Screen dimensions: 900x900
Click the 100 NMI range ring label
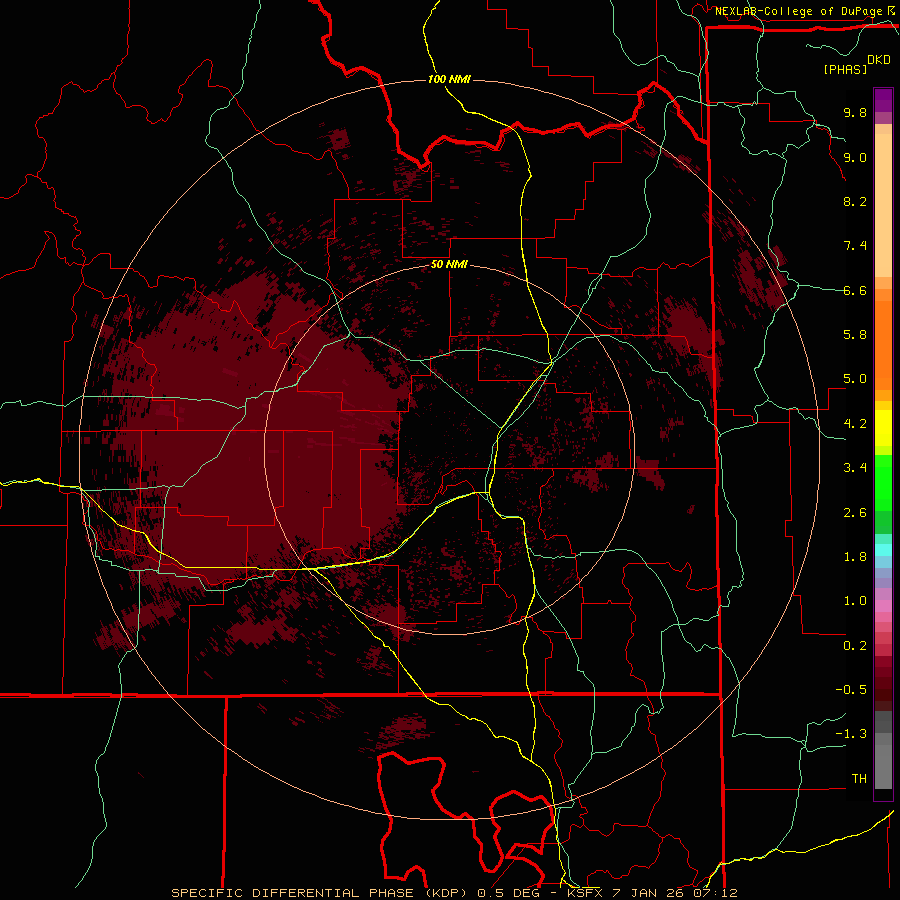point(449,79)
